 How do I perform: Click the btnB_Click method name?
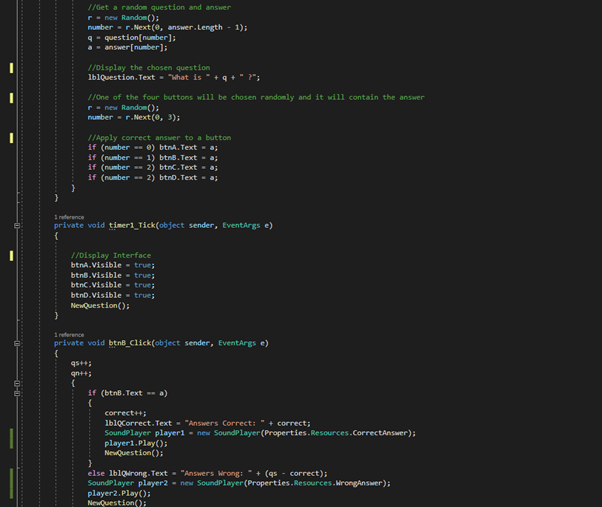pyautogui.click(x=130, y=343)
